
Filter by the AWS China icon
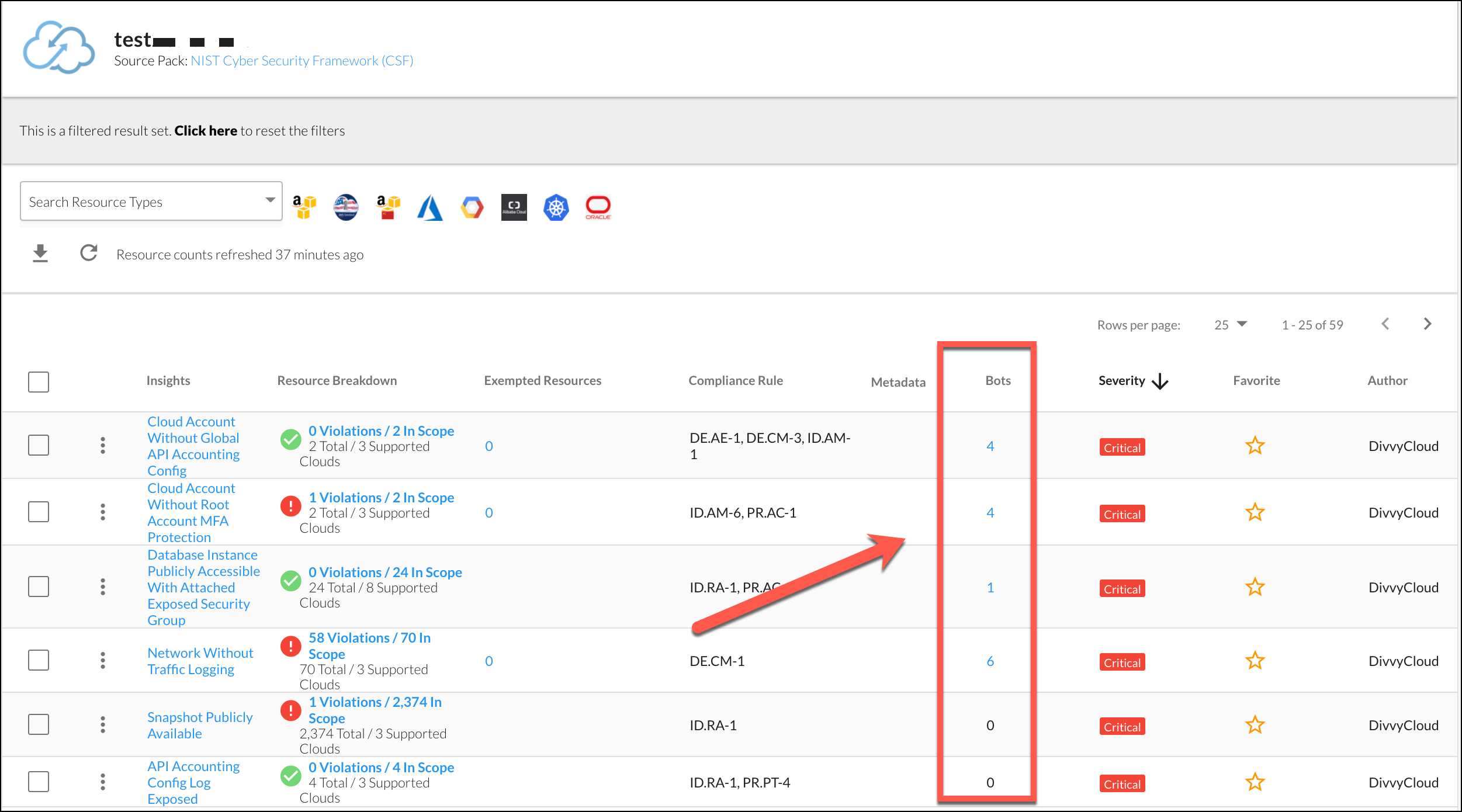pos(388,207)
